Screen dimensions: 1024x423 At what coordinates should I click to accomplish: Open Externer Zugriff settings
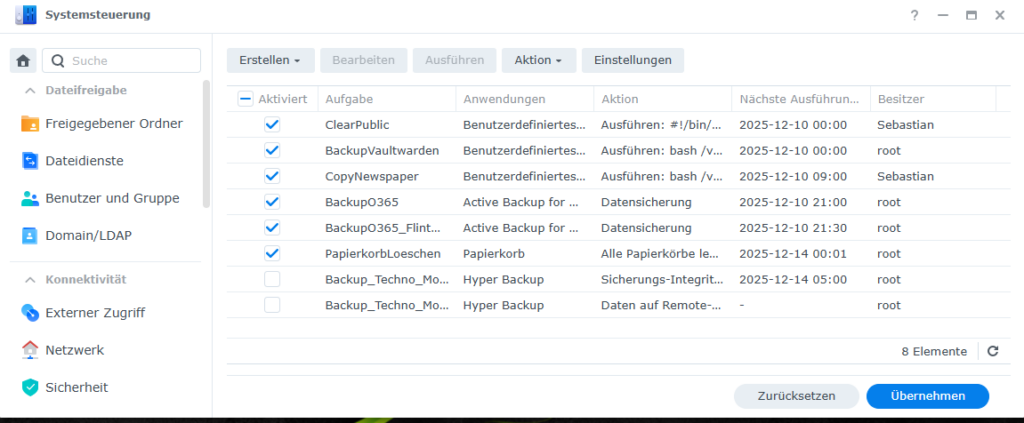(x=95, y=313)
